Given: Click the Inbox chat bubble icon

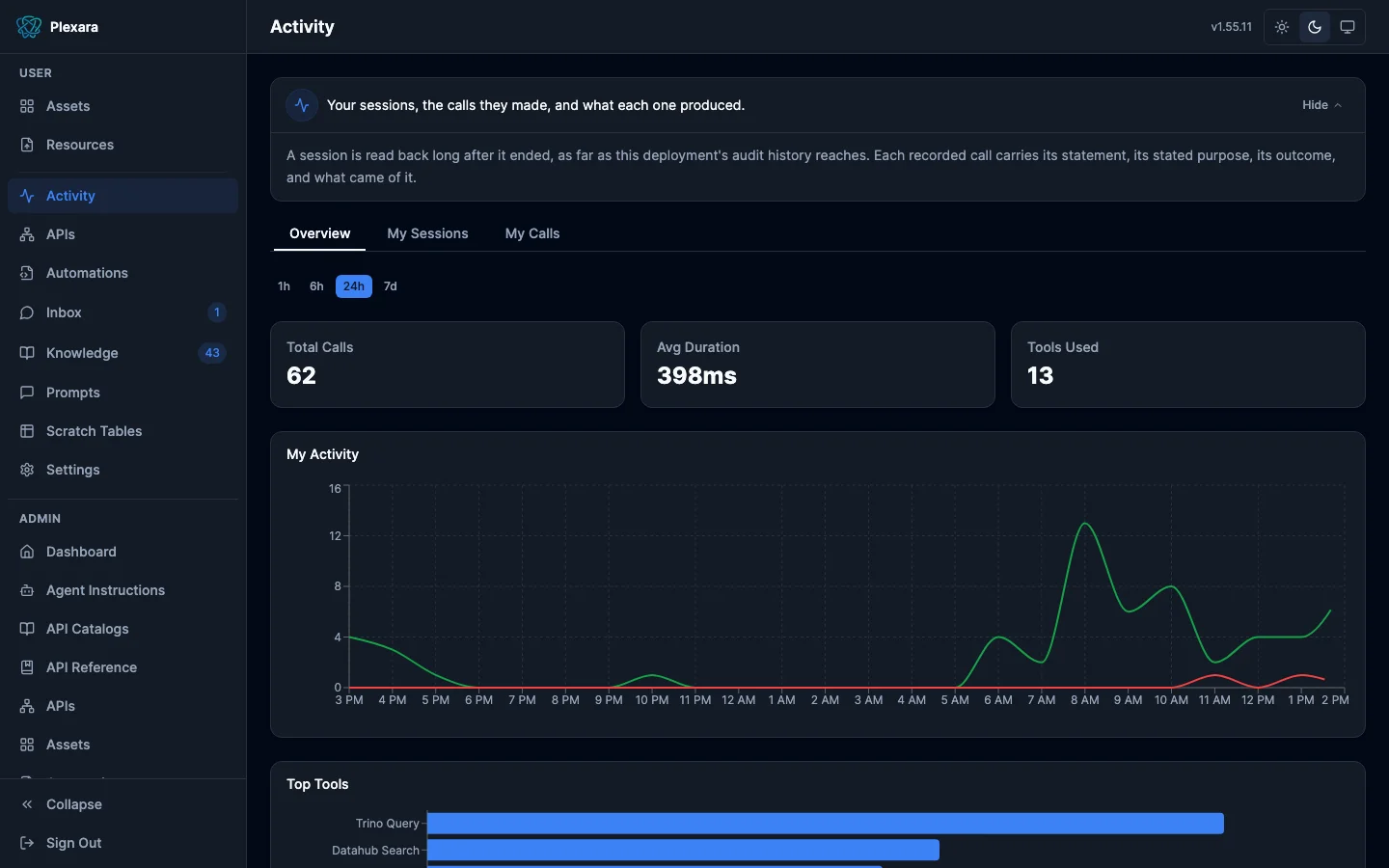Looking at the screenshot, I should (27, 312).
